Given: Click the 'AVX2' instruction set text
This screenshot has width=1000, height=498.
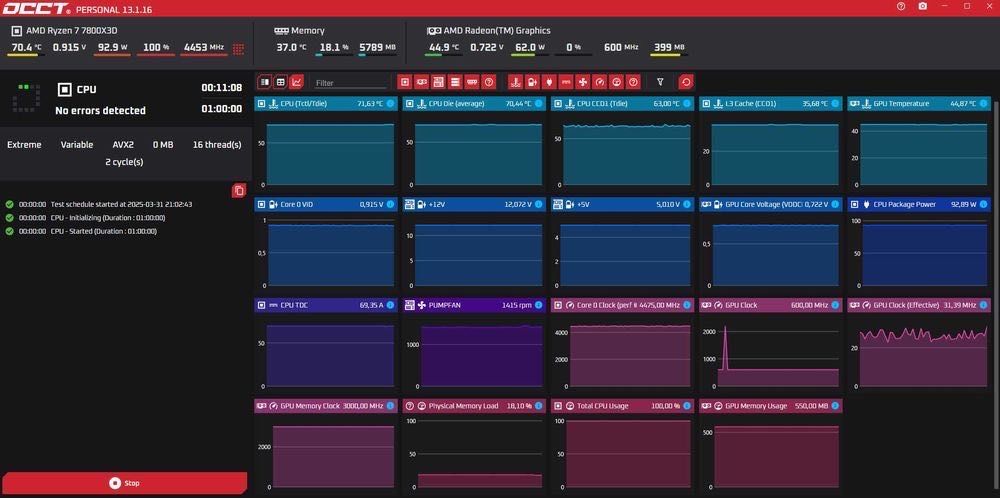Looking at the screenshot, I should 123,145.
